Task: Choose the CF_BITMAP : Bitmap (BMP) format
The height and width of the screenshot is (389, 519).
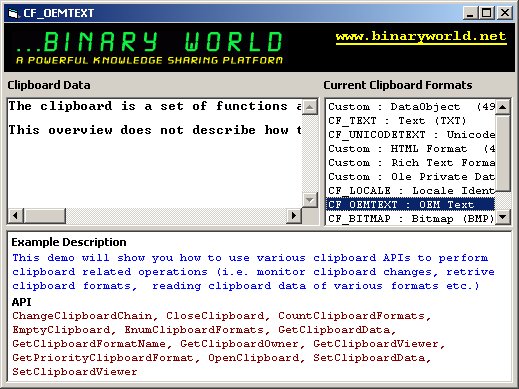Action: tap(410, 219)
